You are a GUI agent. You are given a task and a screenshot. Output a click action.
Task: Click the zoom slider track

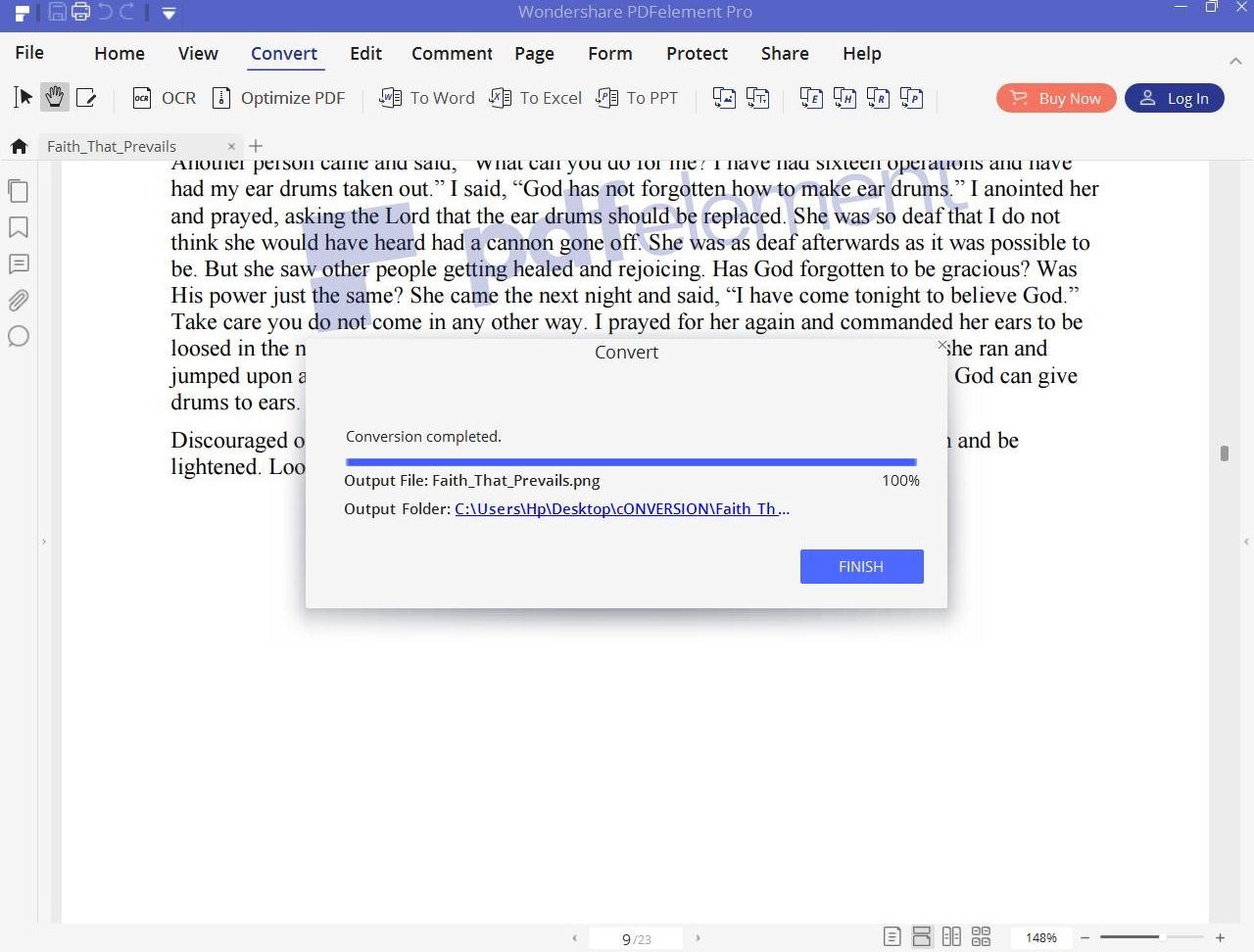tap(1151, 938)
